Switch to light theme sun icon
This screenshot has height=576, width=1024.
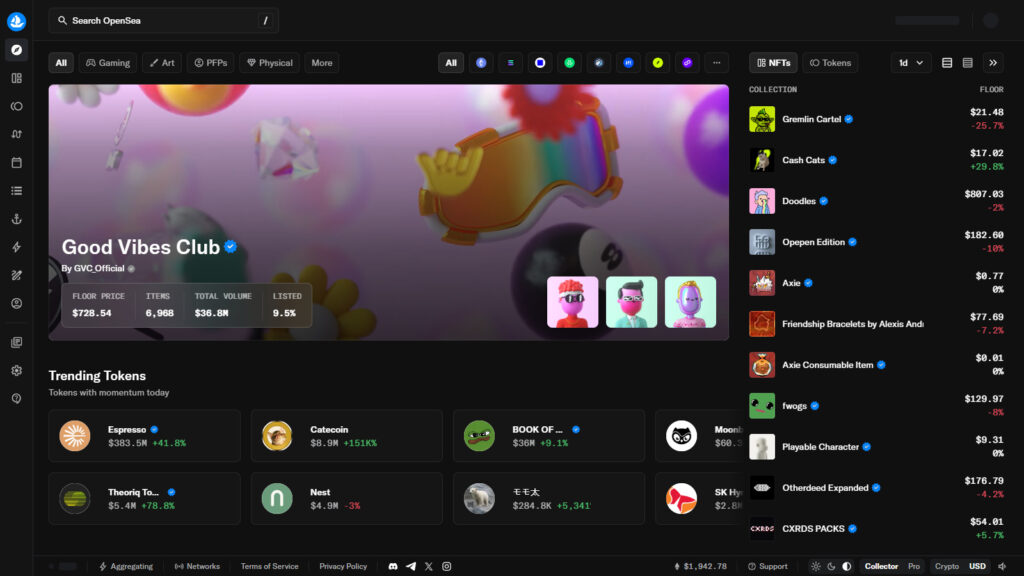(816, 566)
